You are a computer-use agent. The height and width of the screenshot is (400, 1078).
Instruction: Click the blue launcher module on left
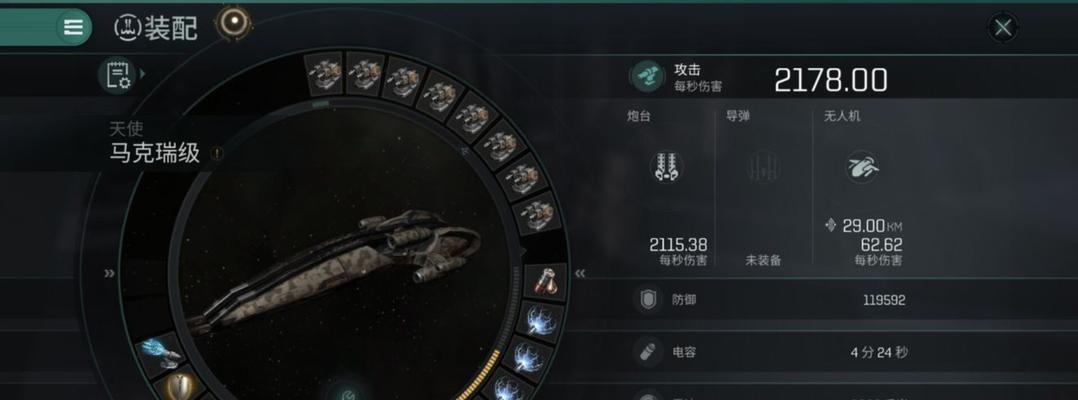(160, 352)
